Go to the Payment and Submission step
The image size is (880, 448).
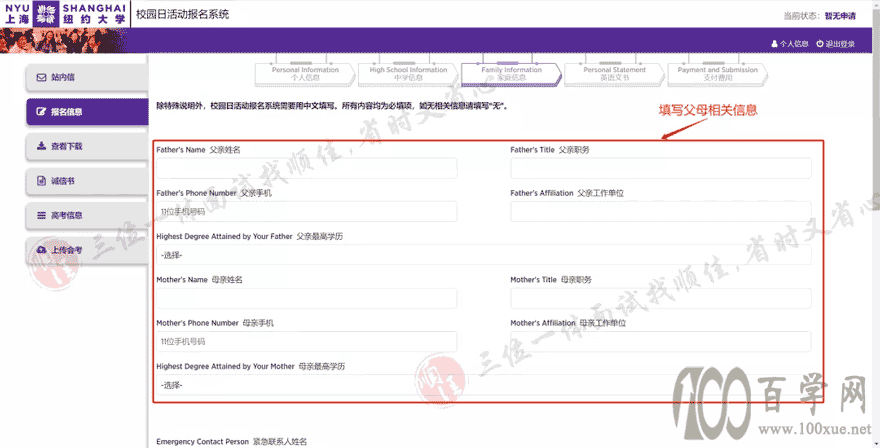pyautogui.click(x=717, y=74)
